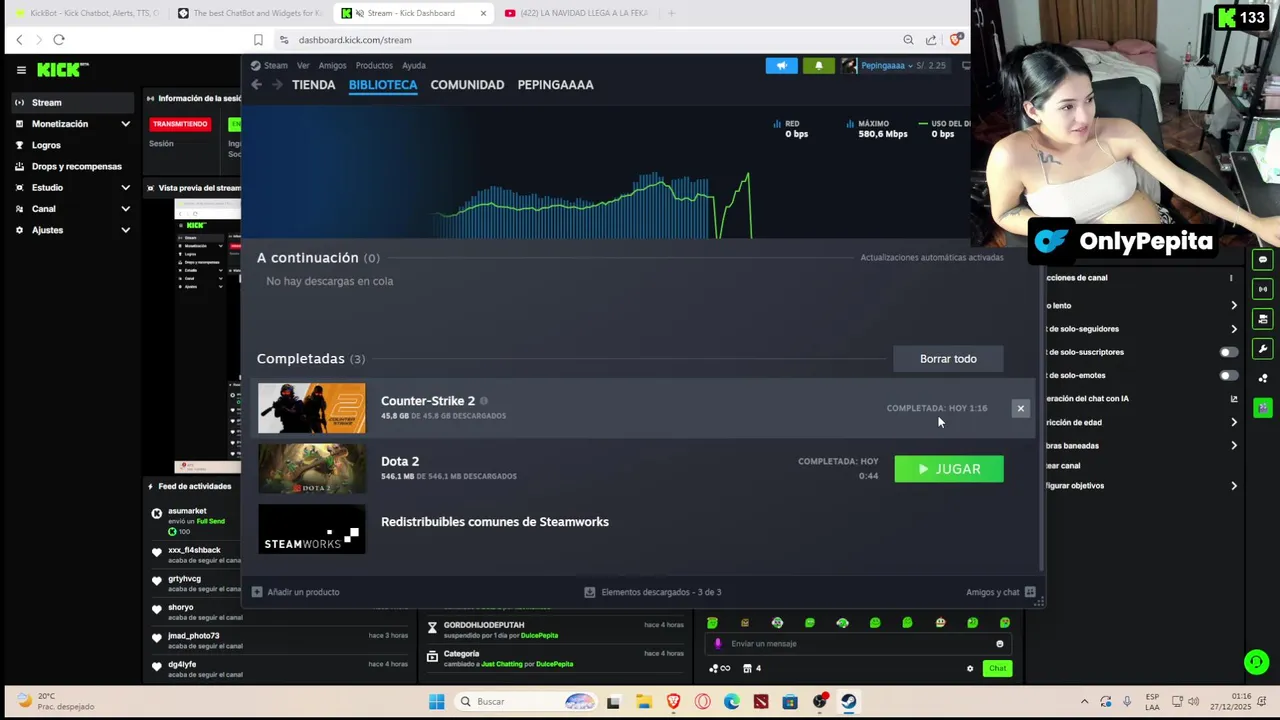This screenshot has height=720, width=1280.
Task: Go back with Steam's left arrow
Action: 257,85
